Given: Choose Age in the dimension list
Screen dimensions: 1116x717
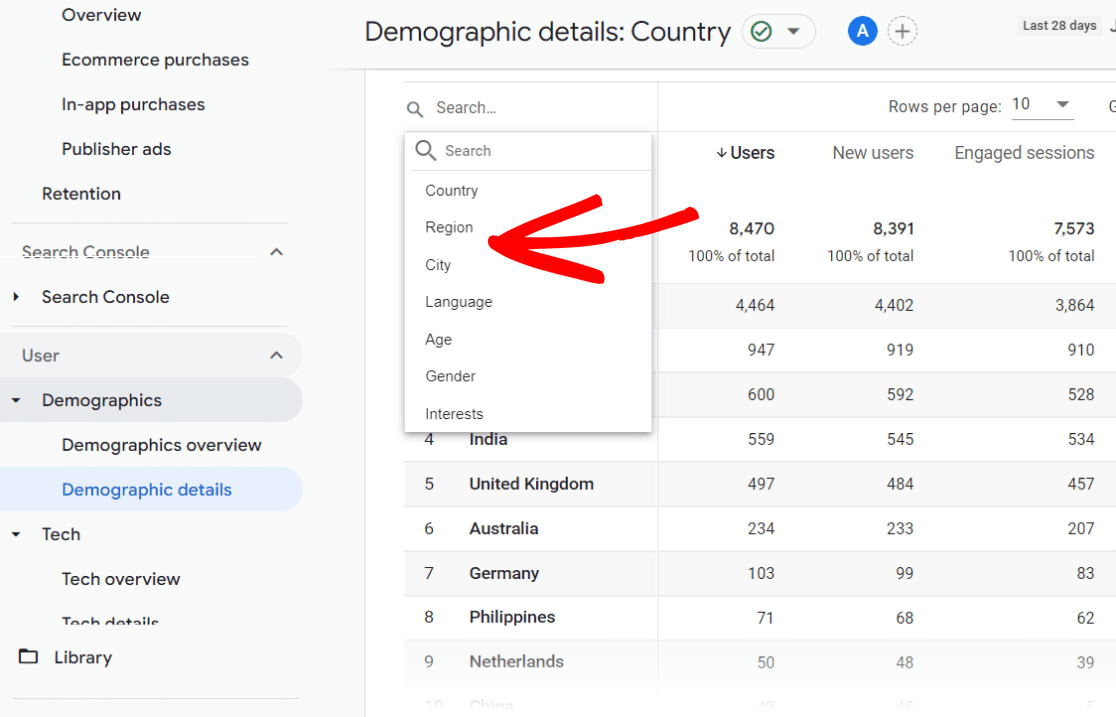Looking at the screenshot, I should [x=438, y=339].
